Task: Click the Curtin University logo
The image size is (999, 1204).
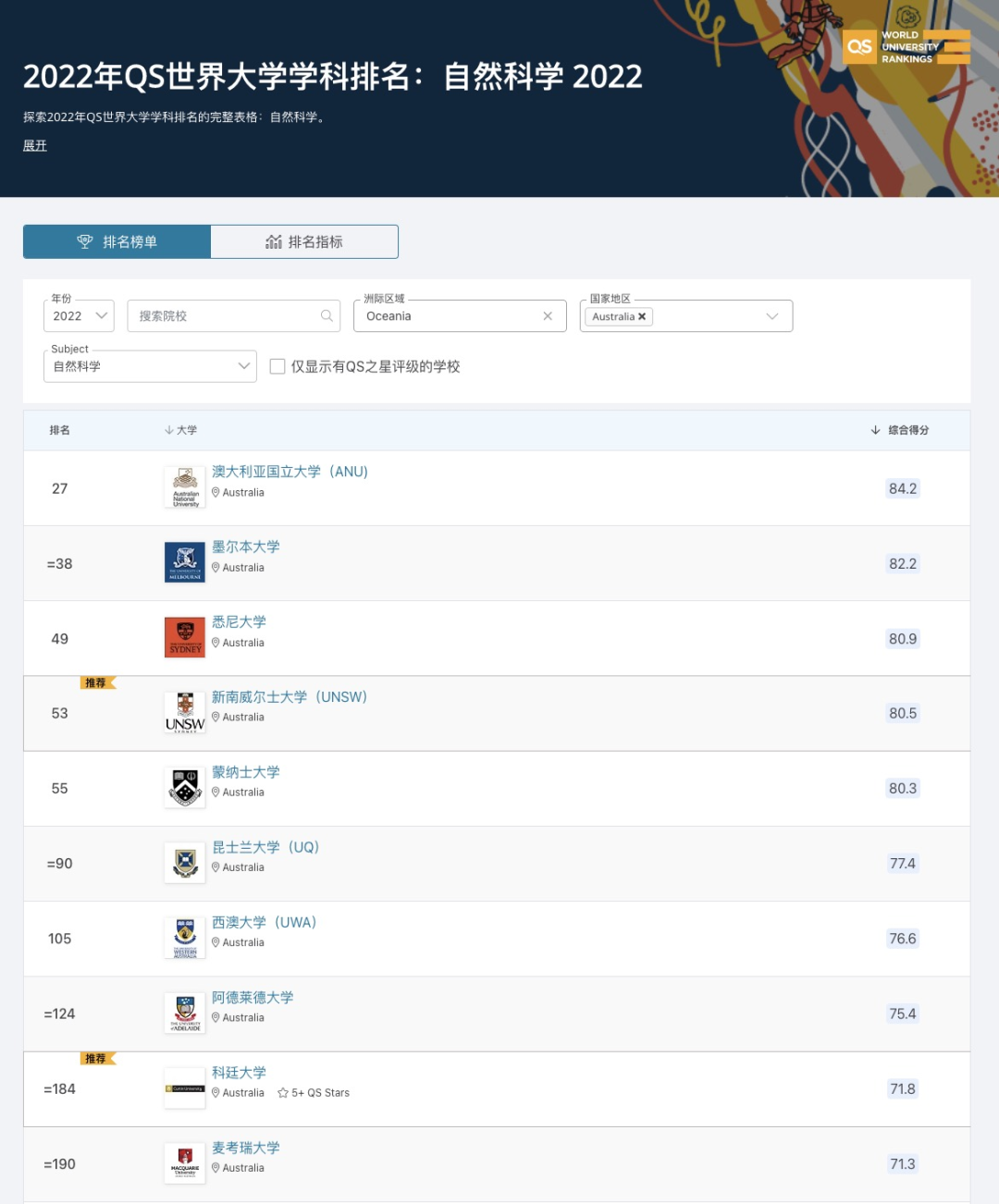Action: tap(185, 1088)
